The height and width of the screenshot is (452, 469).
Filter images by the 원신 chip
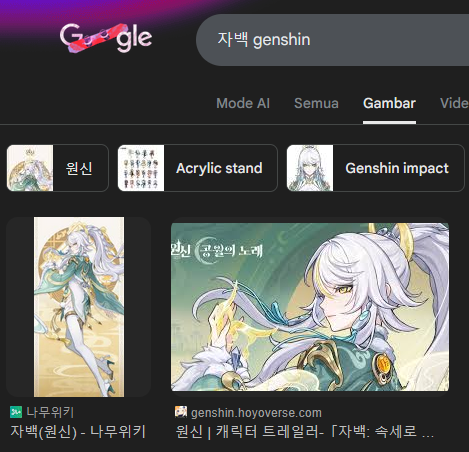coord(58,168)
